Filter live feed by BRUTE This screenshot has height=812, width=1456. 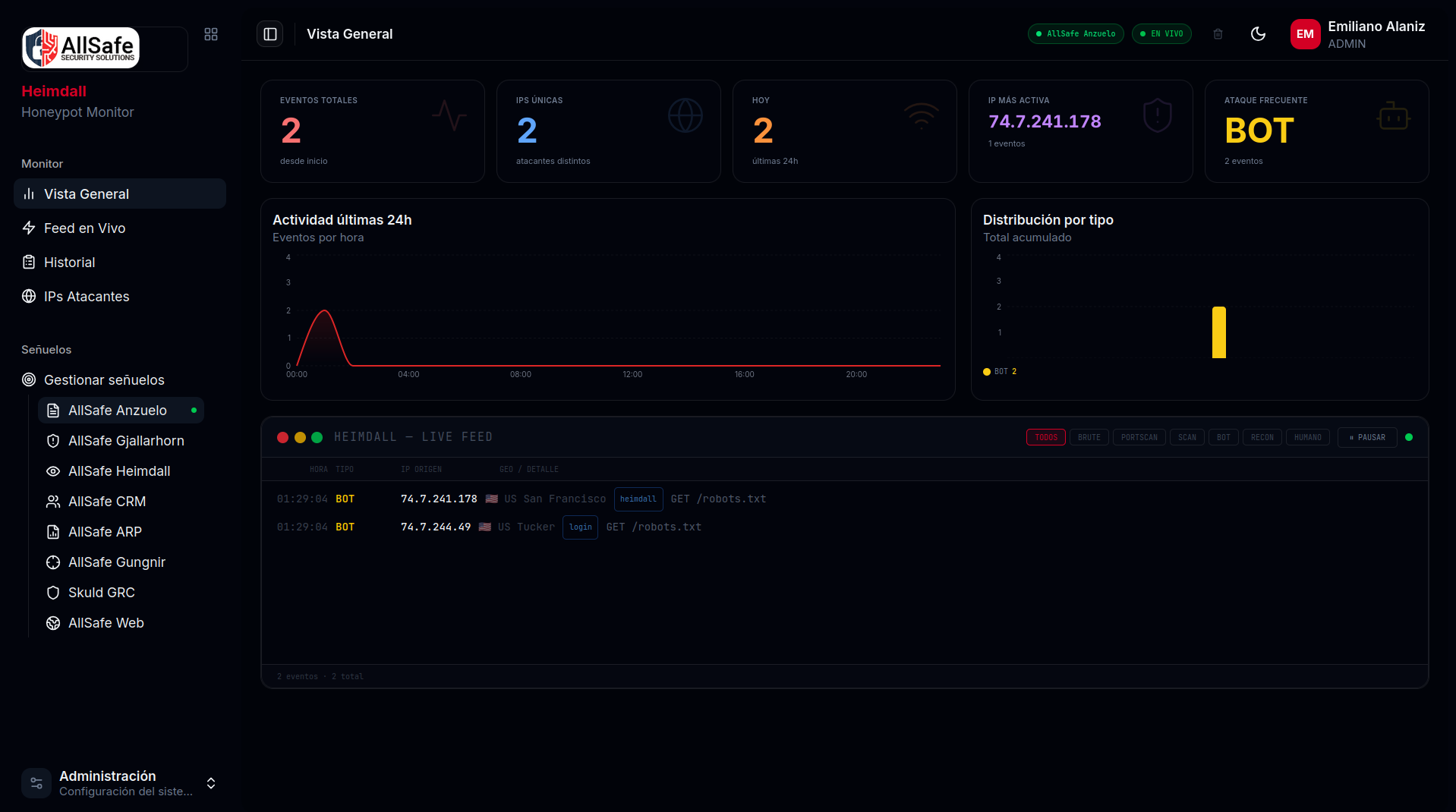pos(1089,437)
